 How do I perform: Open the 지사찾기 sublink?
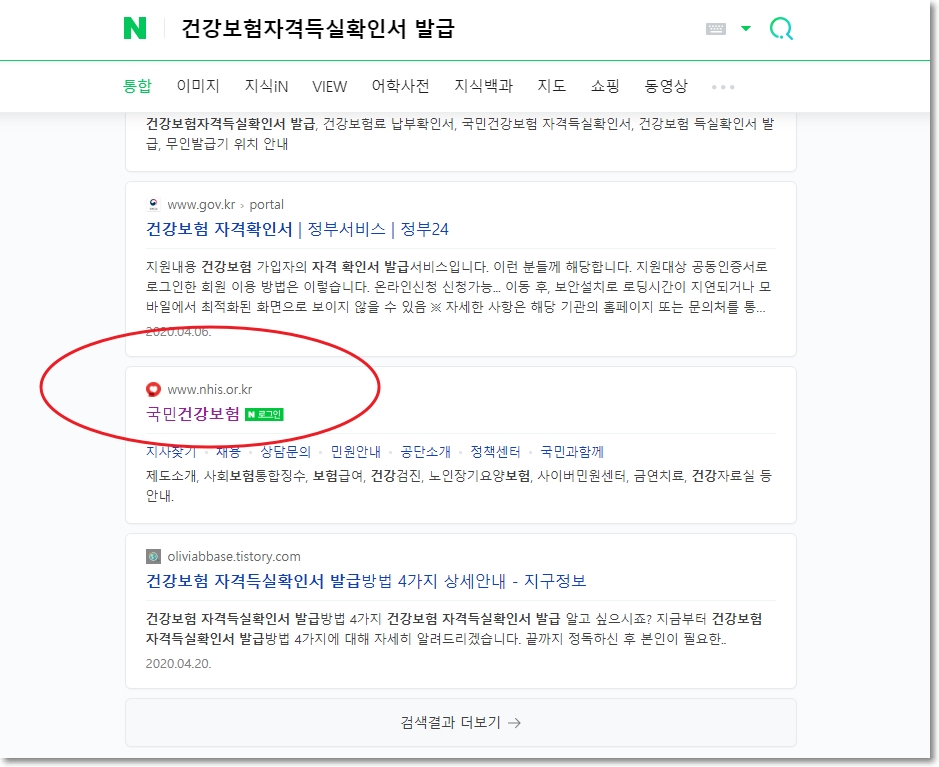(171, 451)
